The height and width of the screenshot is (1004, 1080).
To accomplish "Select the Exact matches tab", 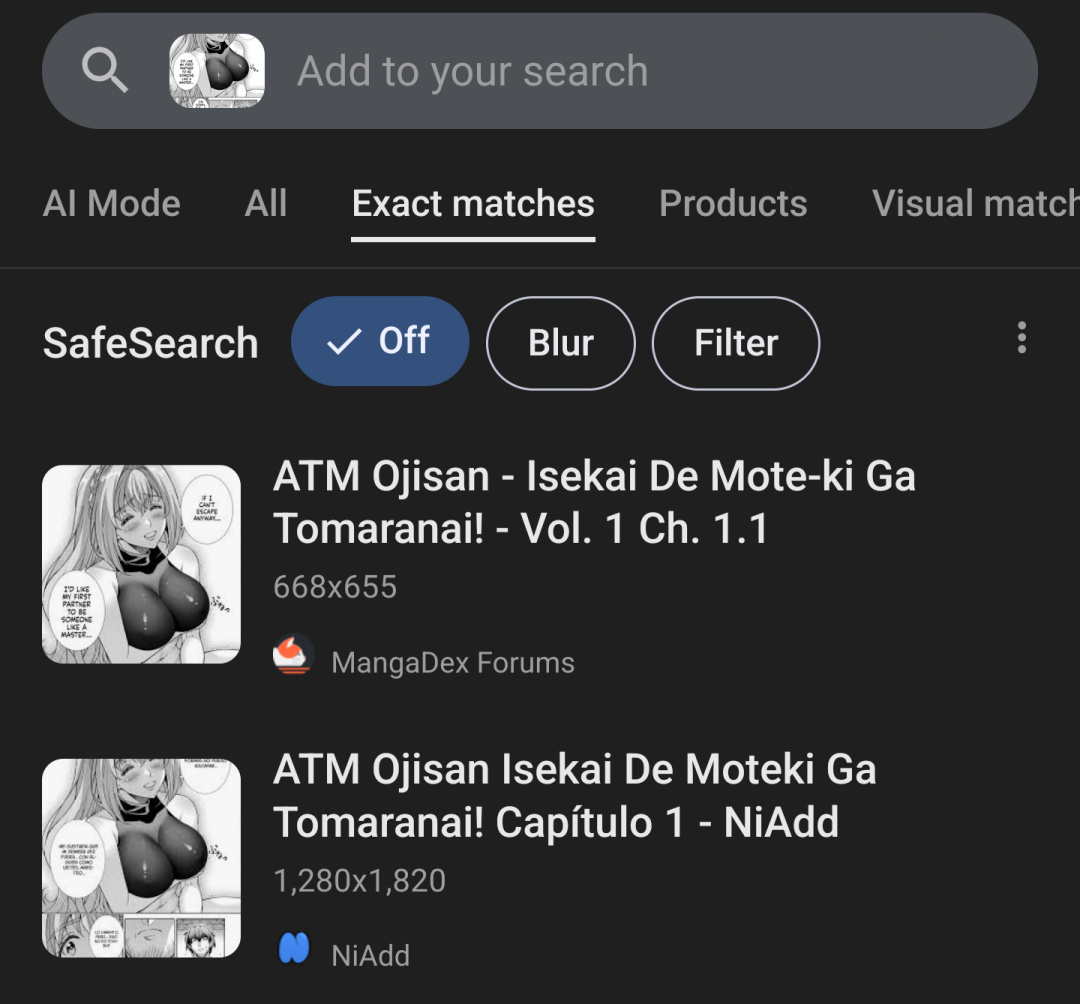I will 473,204.
